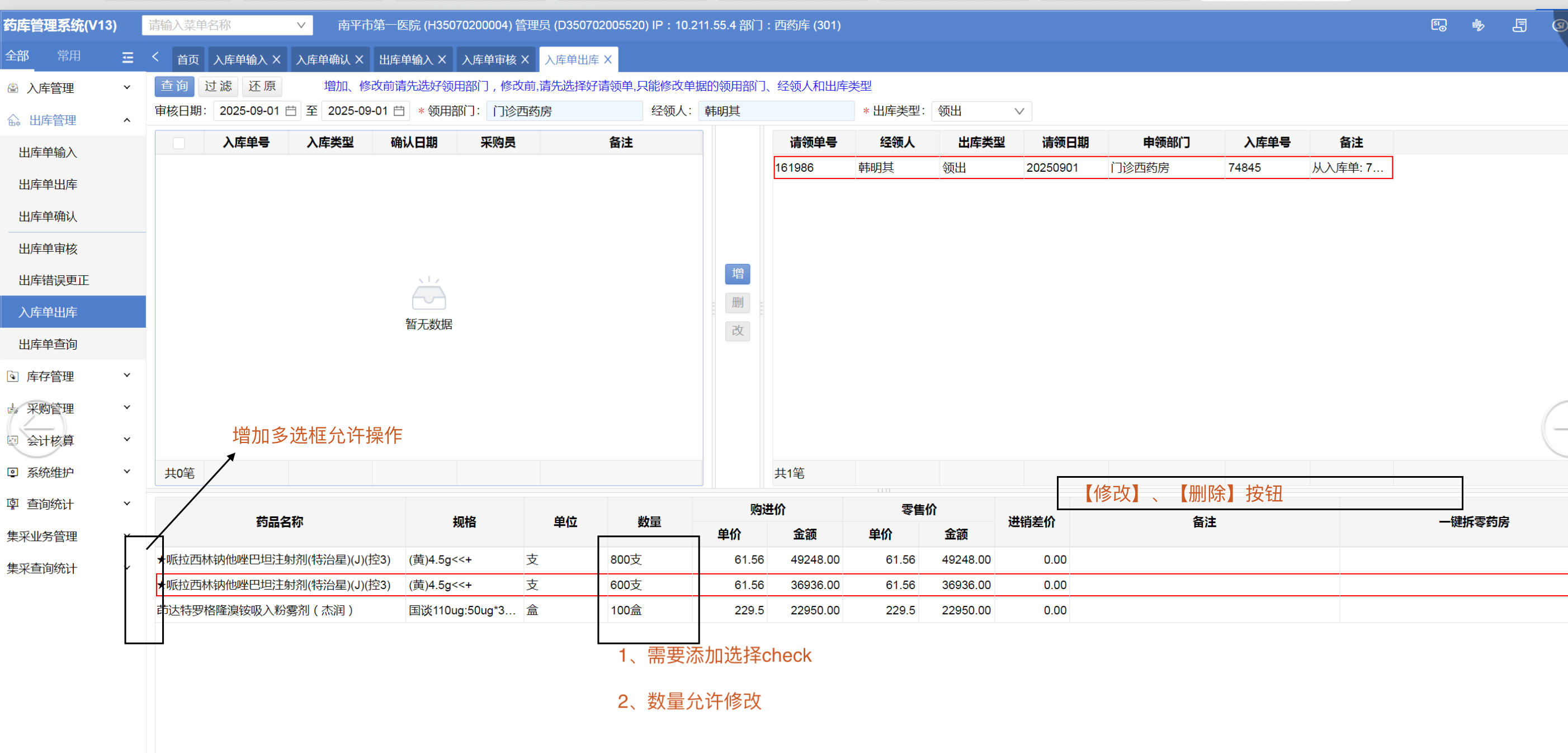Toggle the select-all checkbox in 入库单号 table header
This screenshot has height=753, width=1568.
178,143
